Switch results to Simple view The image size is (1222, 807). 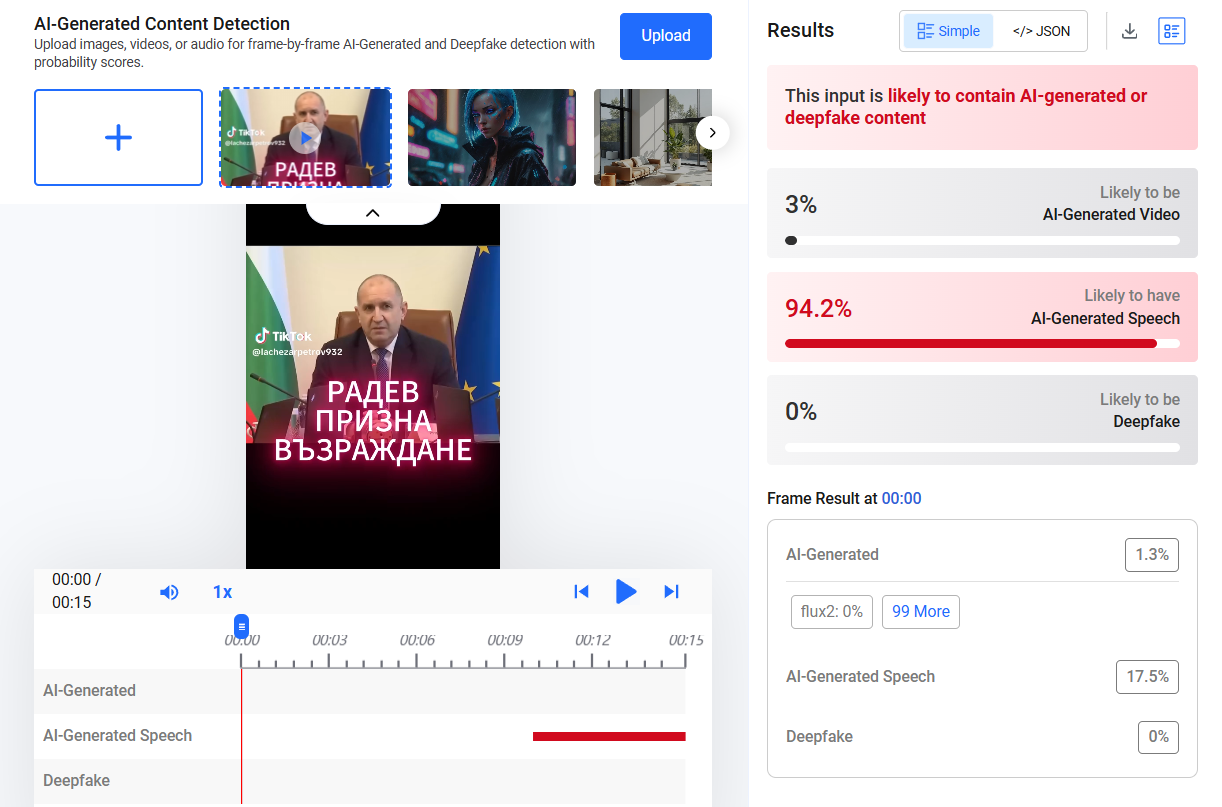point(948,31)
